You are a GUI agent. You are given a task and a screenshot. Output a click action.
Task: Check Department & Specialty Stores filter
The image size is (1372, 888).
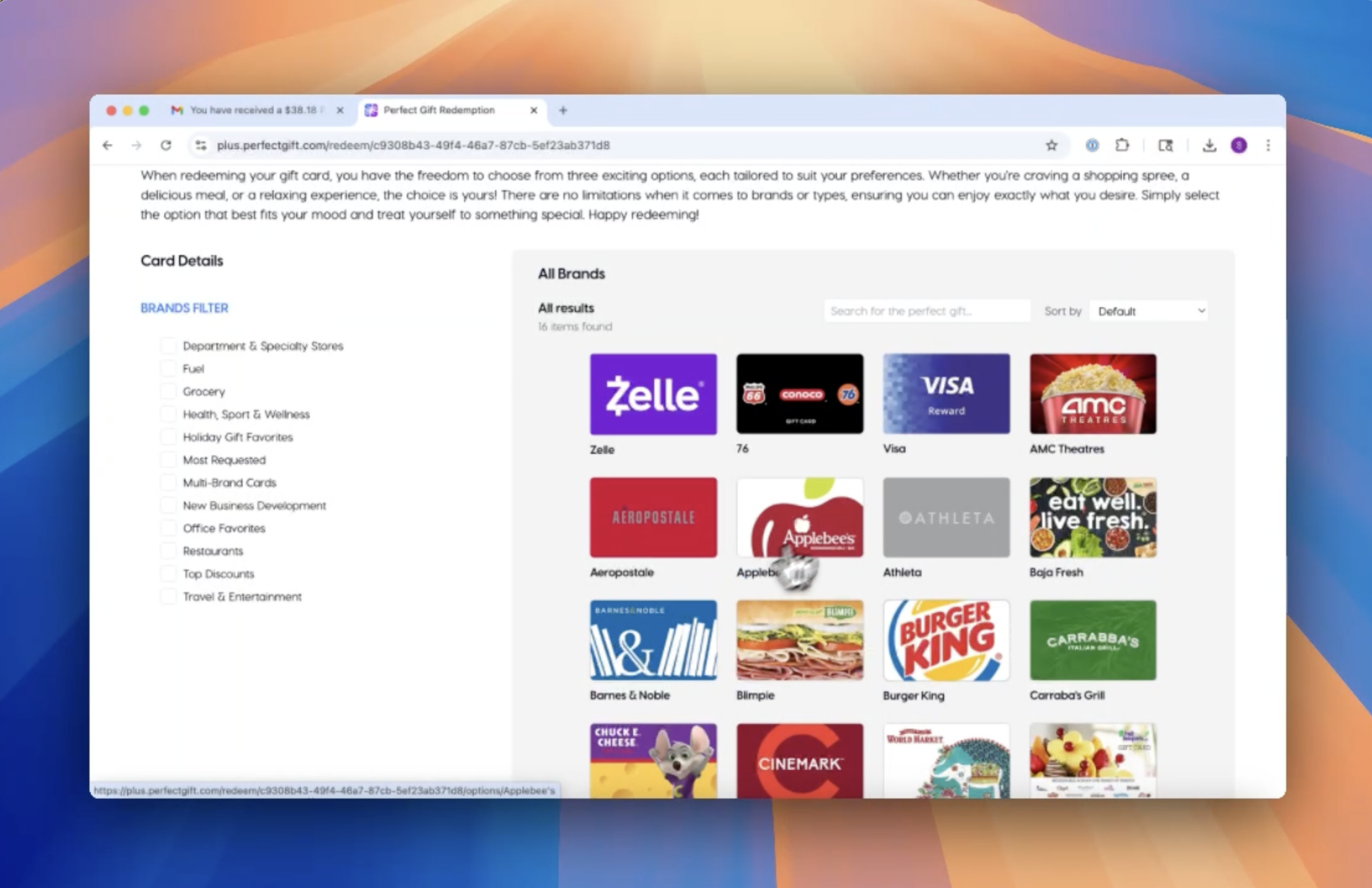pyautogui.click(x=168, y=346)
